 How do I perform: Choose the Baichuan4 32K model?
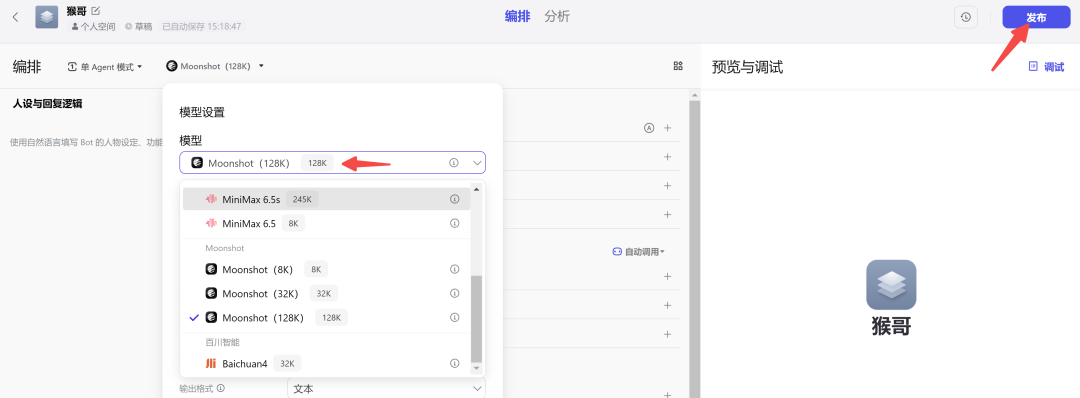click(326, 364)
